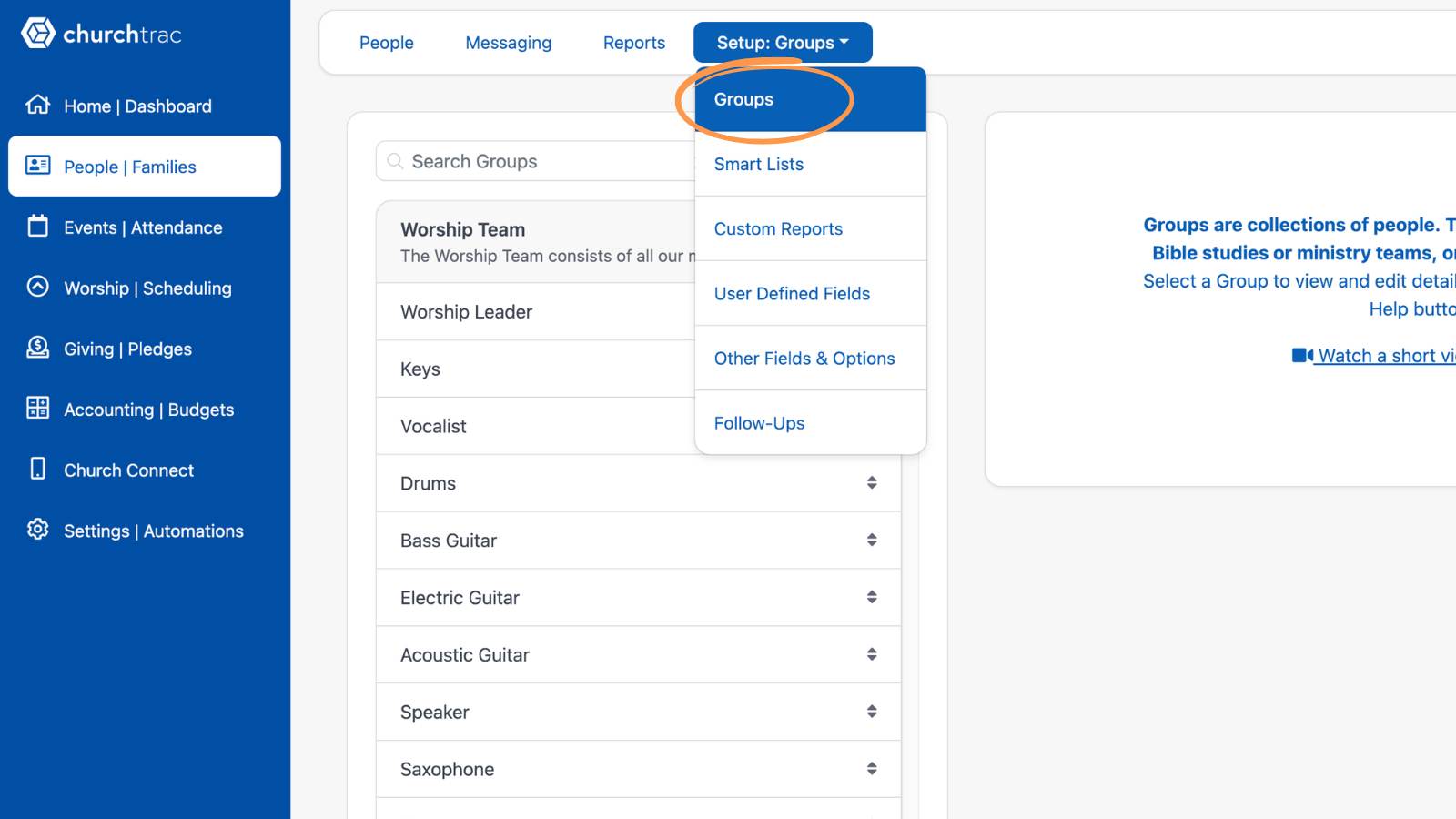The height and width of the screenshot is (819, 1456).
Task: Click the Giving coin hand icon
Action: click(x=37, y=348)
